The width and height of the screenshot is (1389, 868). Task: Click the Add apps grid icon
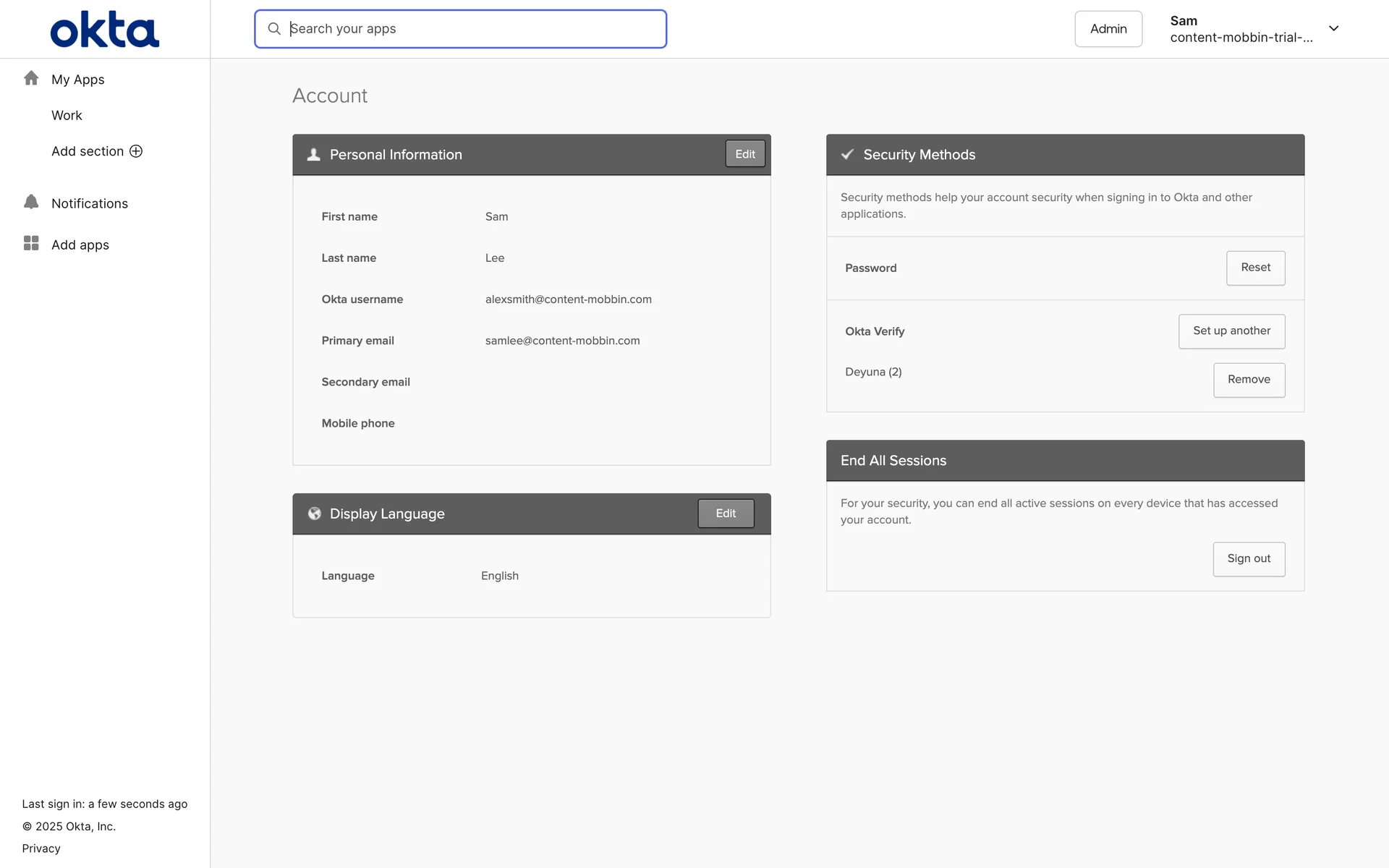pyautogui.click(x=31, y=244)
